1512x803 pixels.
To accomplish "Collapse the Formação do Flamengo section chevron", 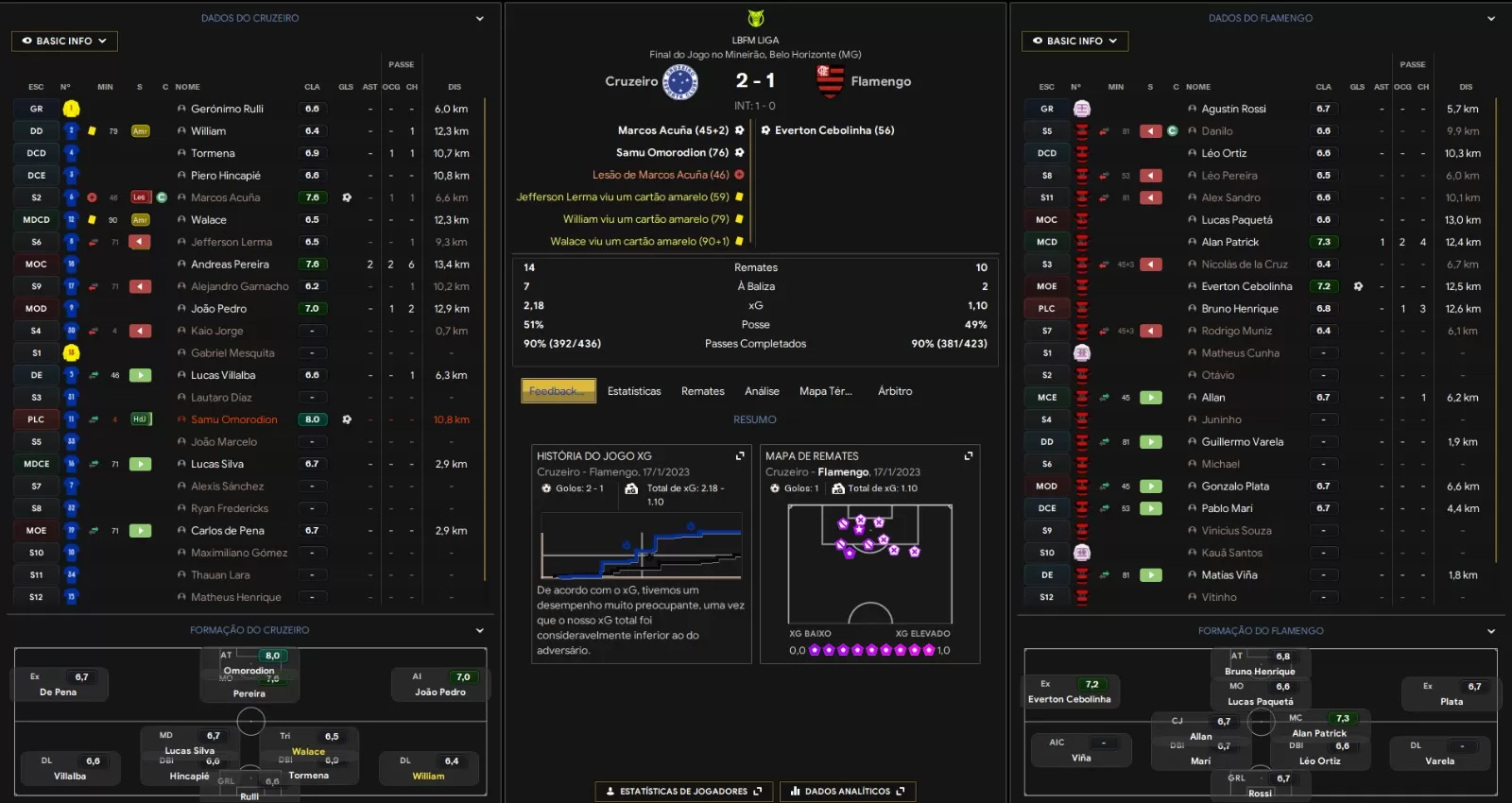I will click(1491, 631).
